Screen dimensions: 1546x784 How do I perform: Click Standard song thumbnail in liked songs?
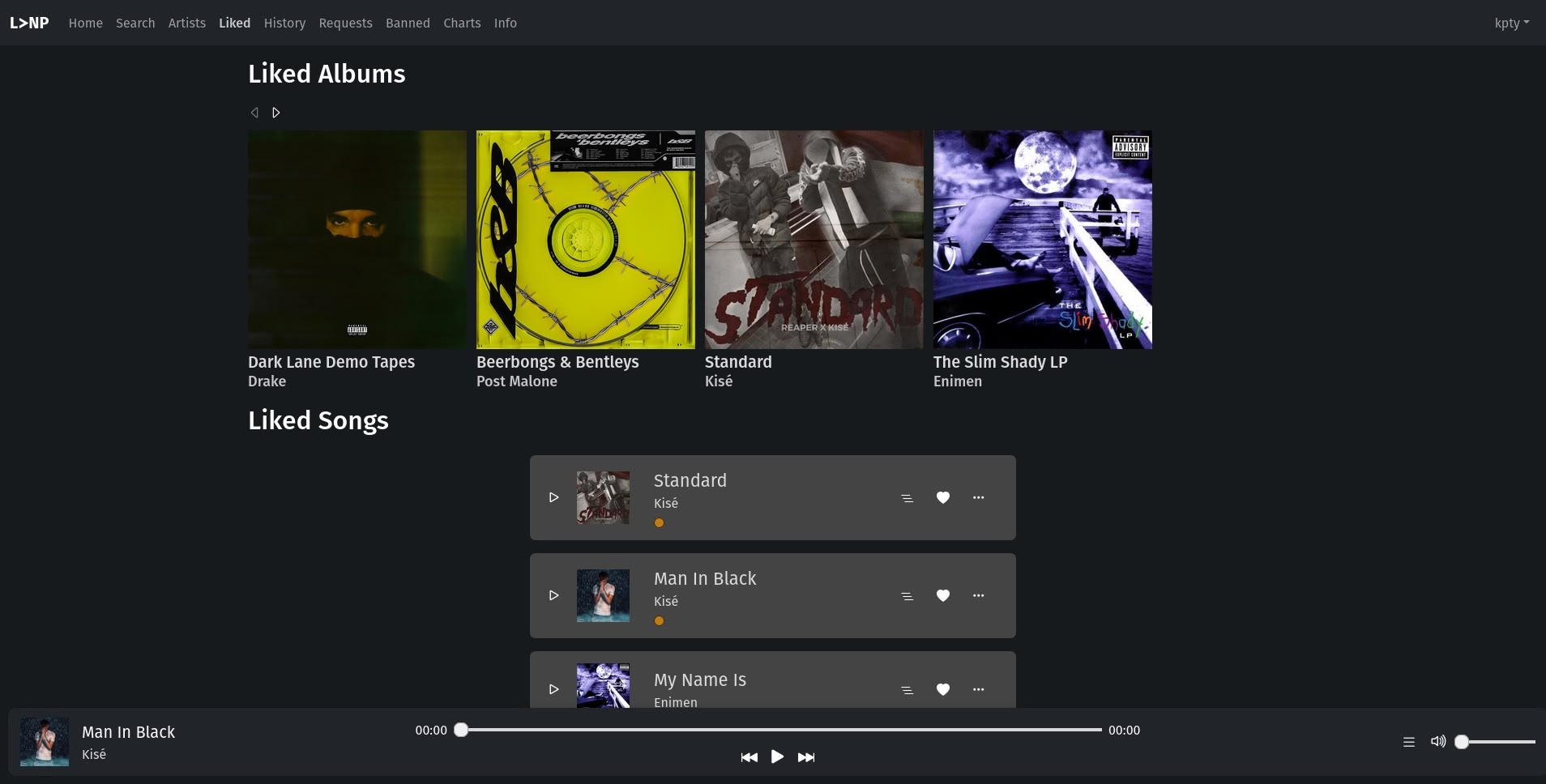click(x=603, y=497)
